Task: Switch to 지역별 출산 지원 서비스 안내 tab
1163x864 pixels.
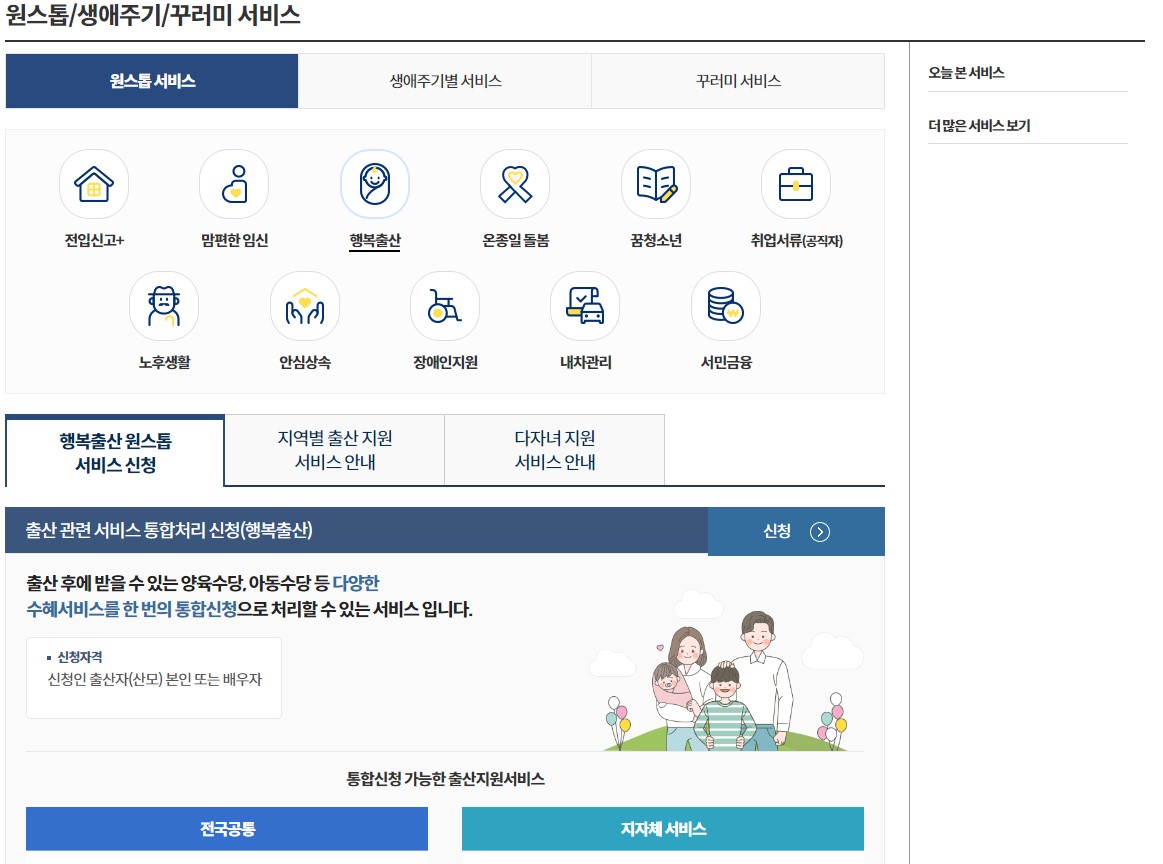Action: (332, 449)
